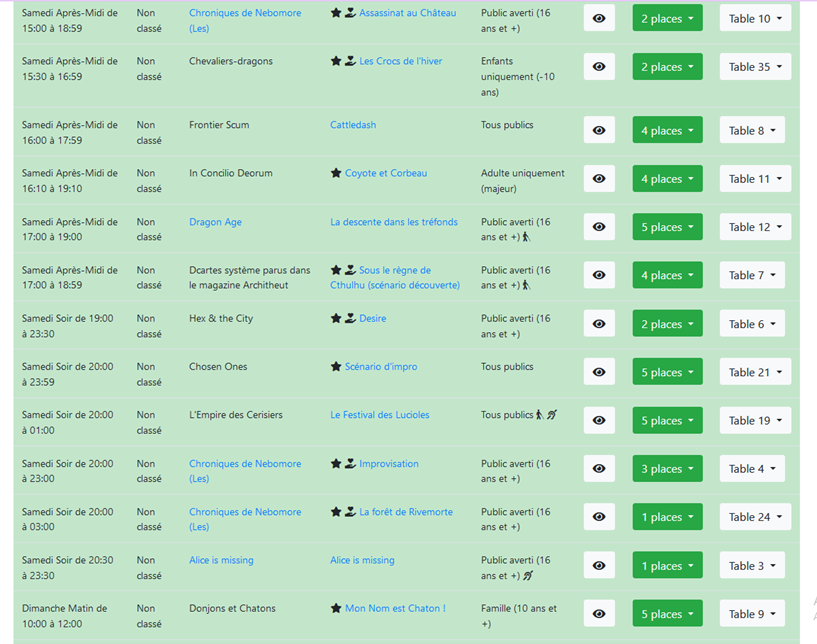
Task: Click the game master icon before Les Crocs de l'hiver
Action: click(350, 61)
